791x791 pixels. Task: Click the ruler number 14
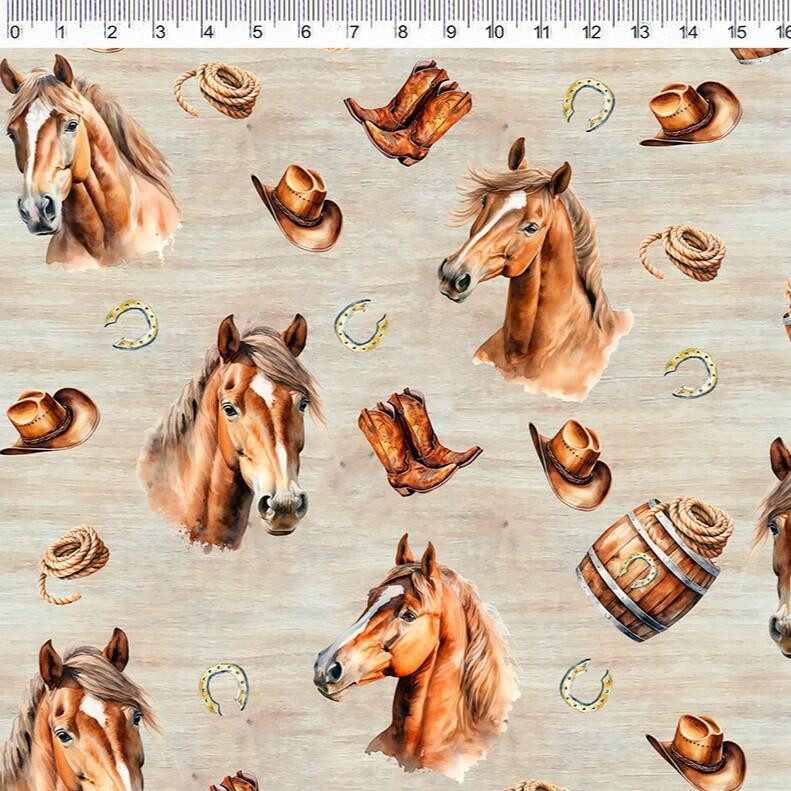pos(688,32)
